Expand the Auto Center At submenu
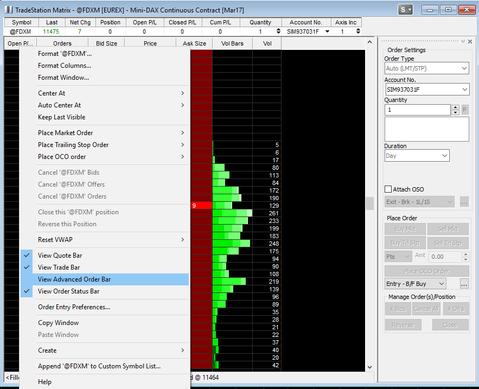Screen dimensions: 479x389 coord(104,105)
